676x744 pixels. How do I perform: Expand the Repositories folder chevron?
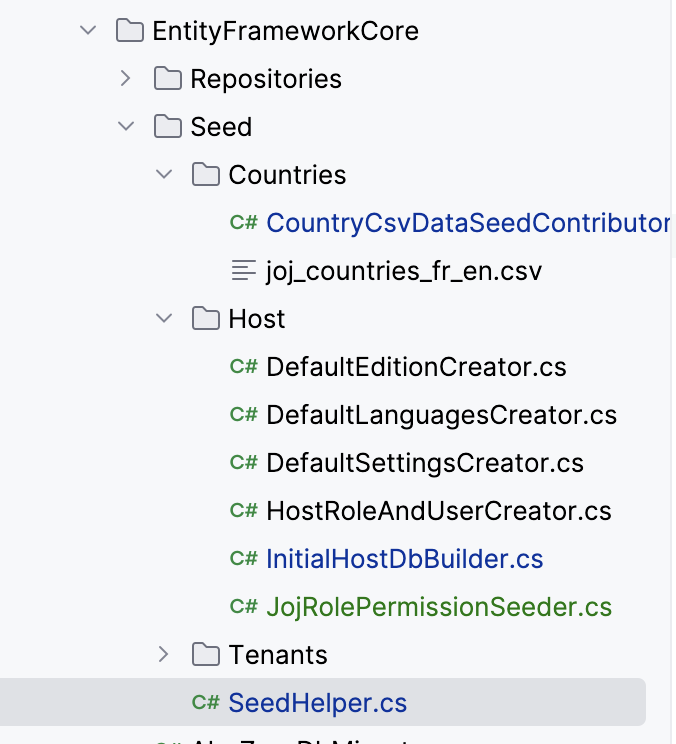pos(126,79)
